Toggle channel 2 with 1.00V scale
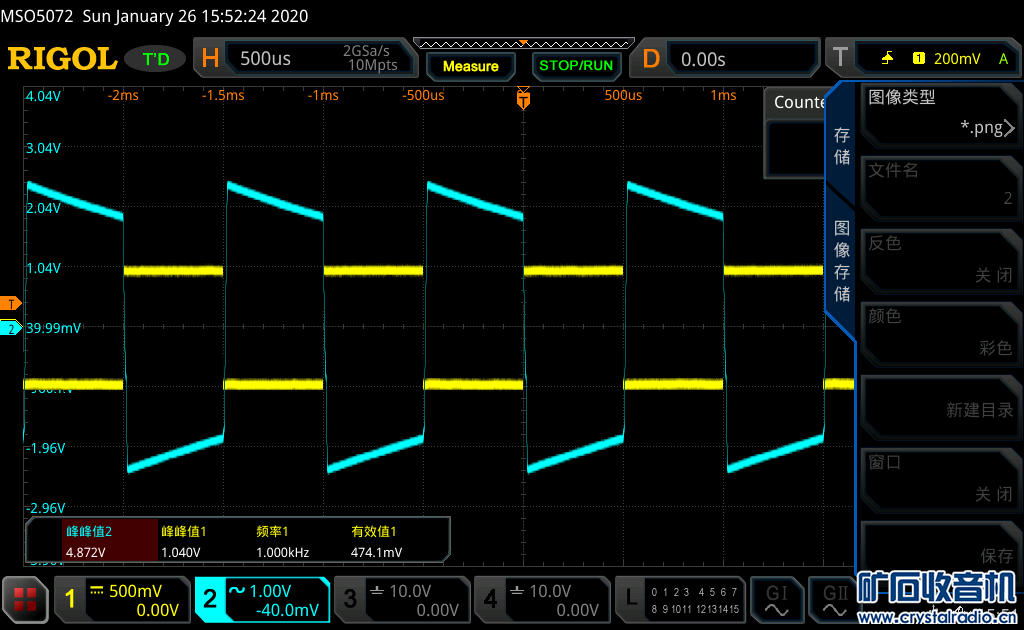The height and width of the screenshot is (630, 1024). click(x=262, y=599)
